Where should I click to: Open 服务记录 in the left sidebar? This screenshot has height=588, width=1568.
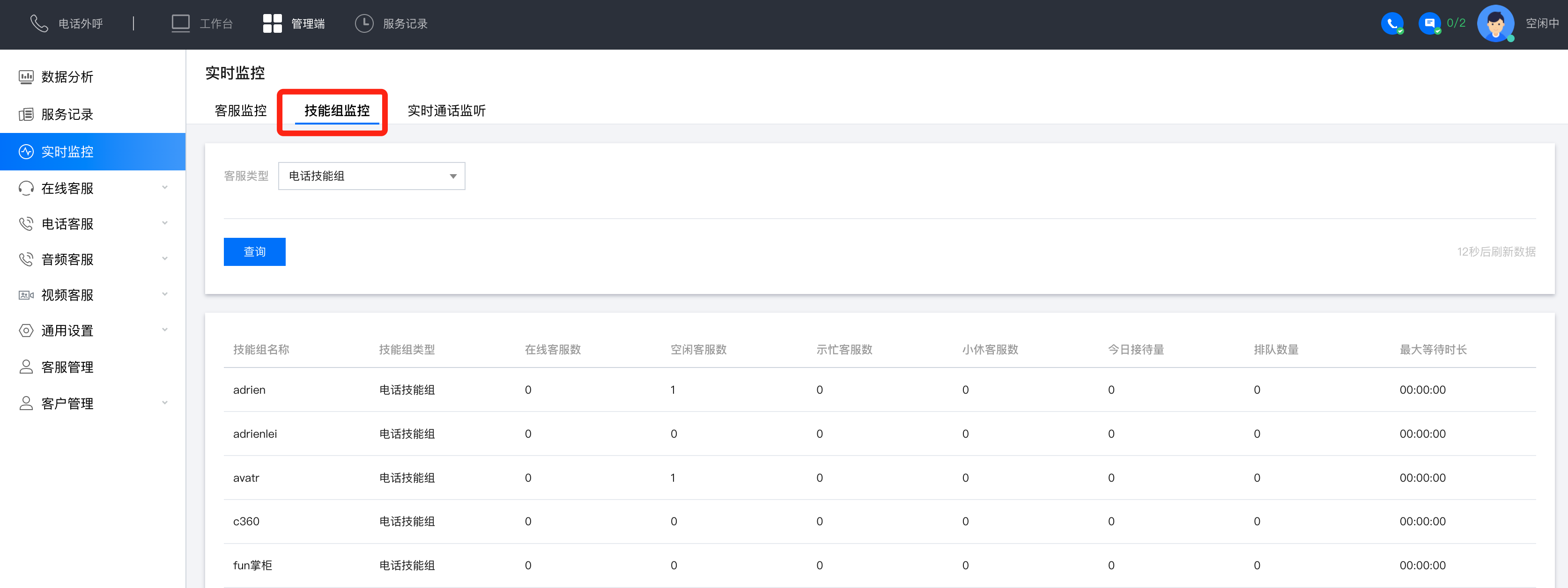point(67,114)
